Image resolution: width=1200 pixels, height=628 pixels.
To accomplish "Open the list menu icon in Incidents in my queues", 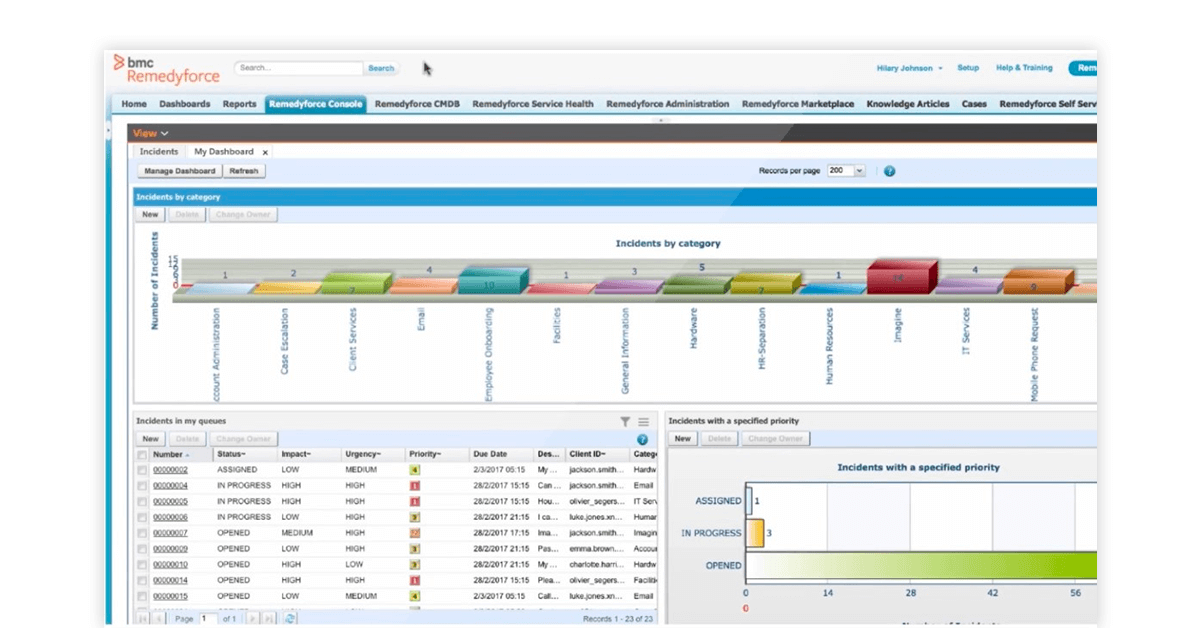I will tap(644, 422).
